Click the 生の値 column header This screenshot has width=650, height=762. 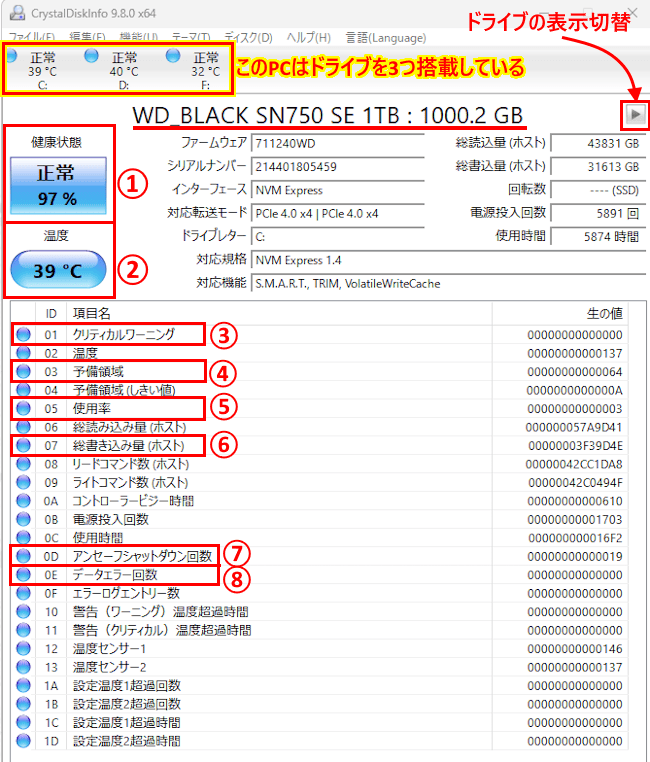560,313
